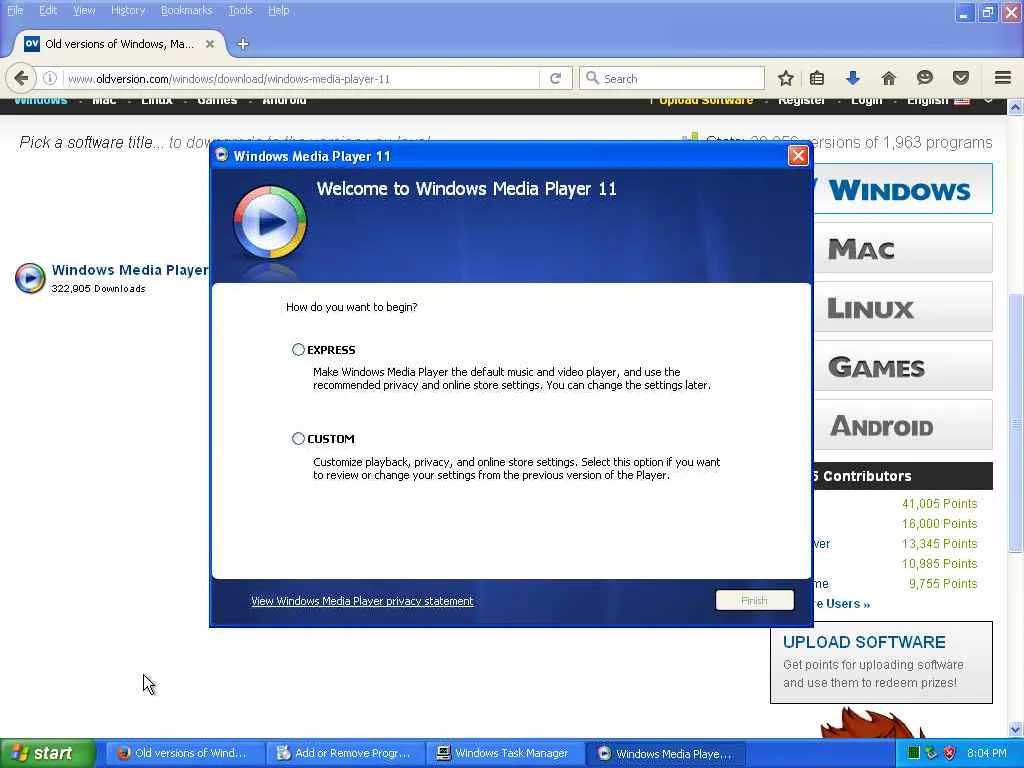Click dialog title bar Media Player icon
Image resolution: width=1024 pixels, height=768 pixels.
221,155
